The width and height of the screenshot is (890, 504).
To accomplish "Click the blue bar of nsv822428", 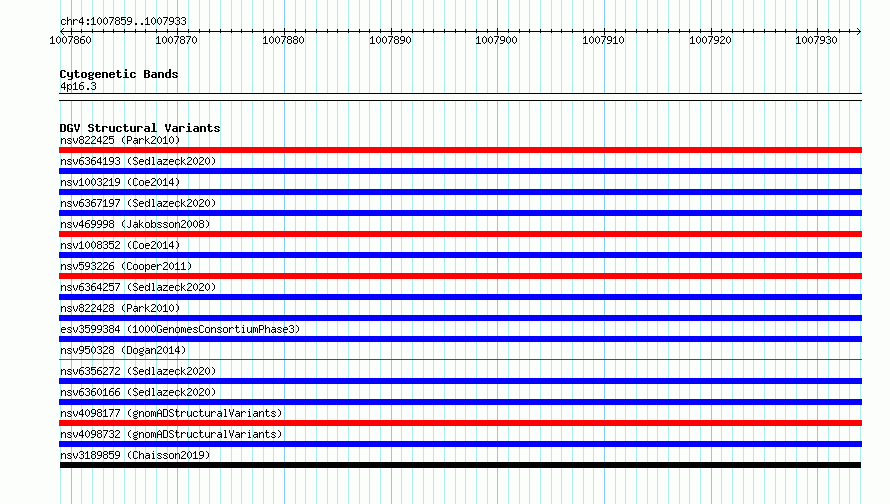I will pyautogui.click(x=460, y=318).
